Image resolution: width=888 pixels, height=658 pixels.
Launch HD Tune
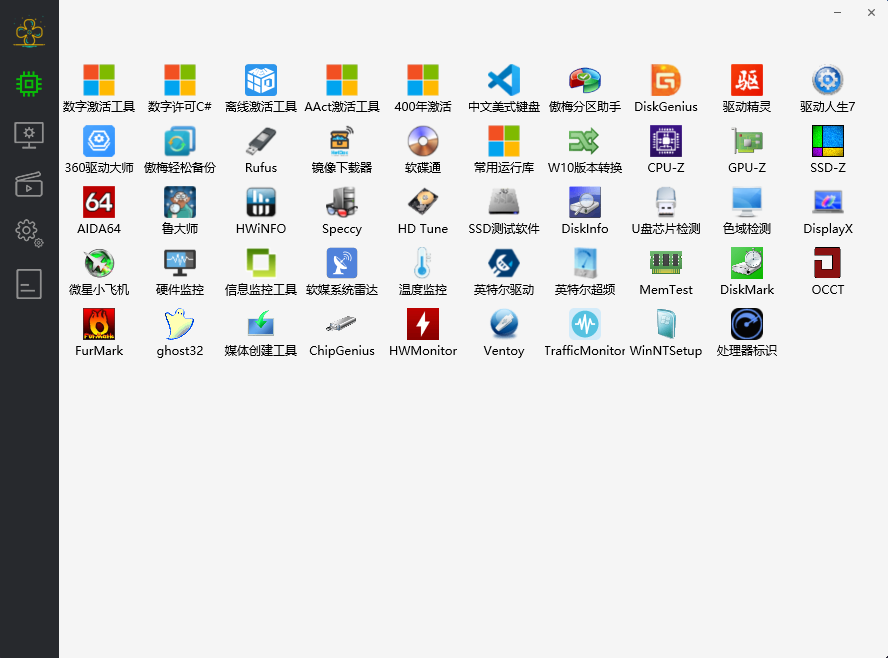(423, 211)
